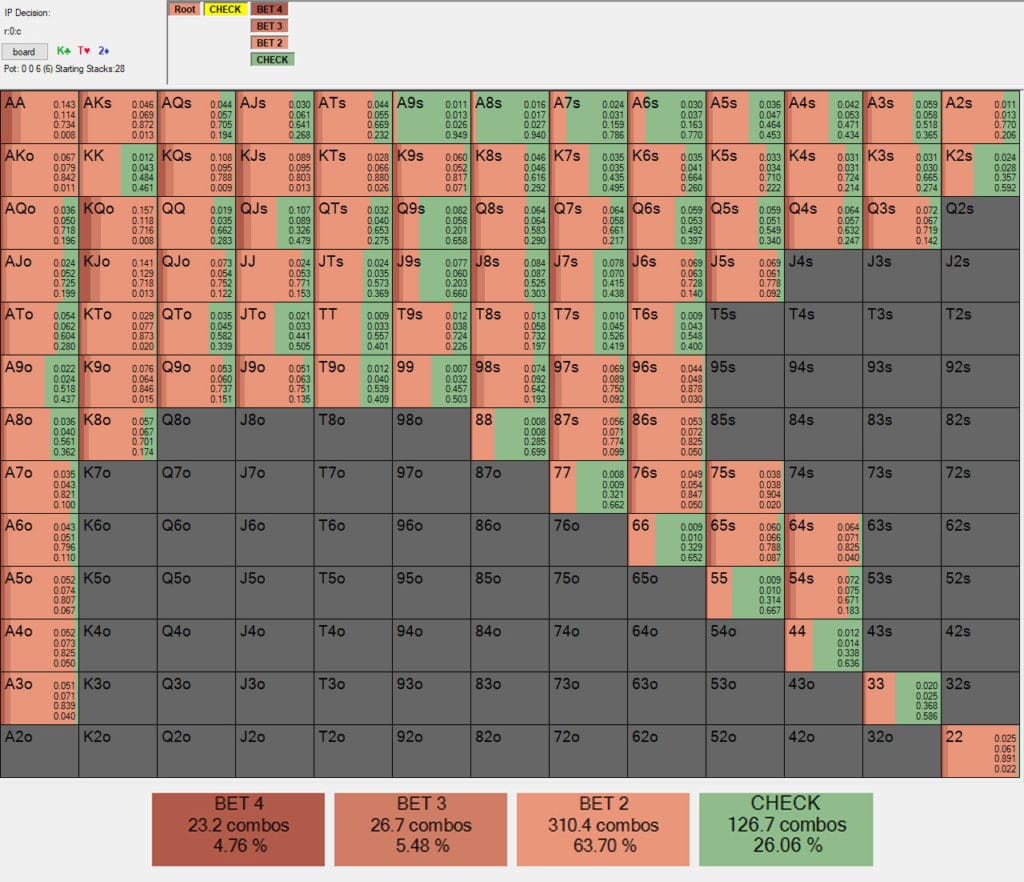Click the BET 3 26.7 combos summary box
Image resolution: width=1024 pixels, height=882 pixels.
pos(420,829)
